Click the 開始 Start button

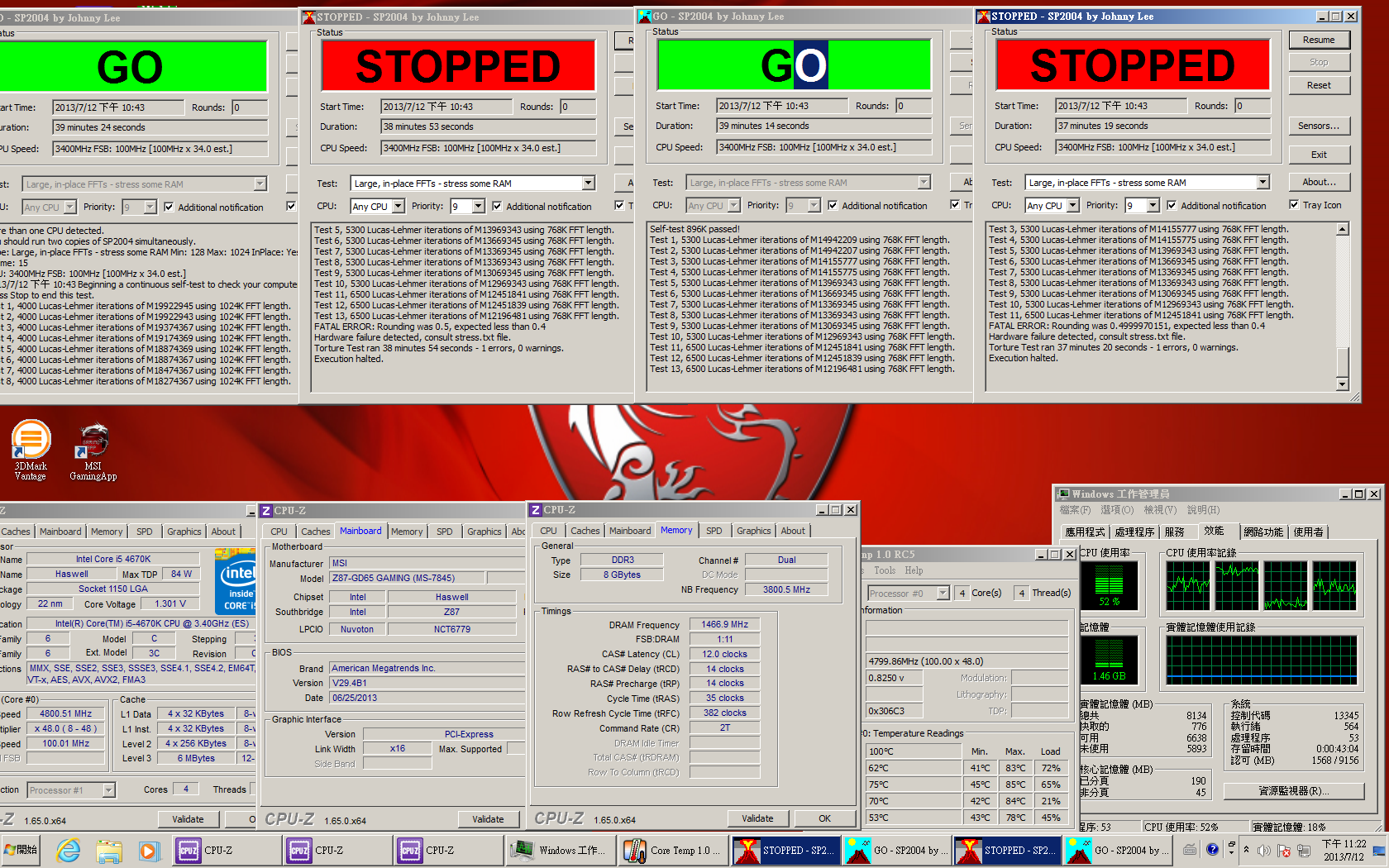pos(21,850)
